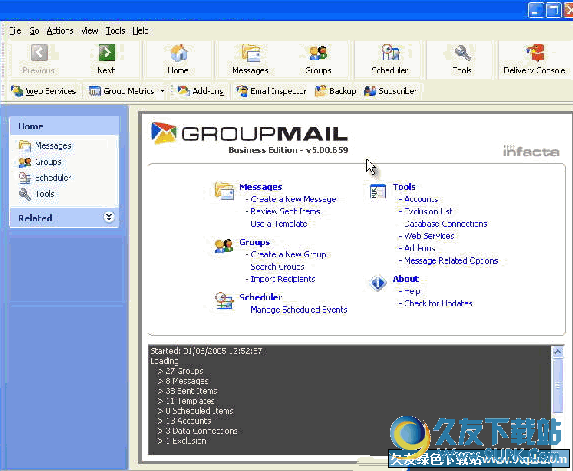Click Create a New Group link
This screenshot has height=471, width=573.
pos(288,254)
